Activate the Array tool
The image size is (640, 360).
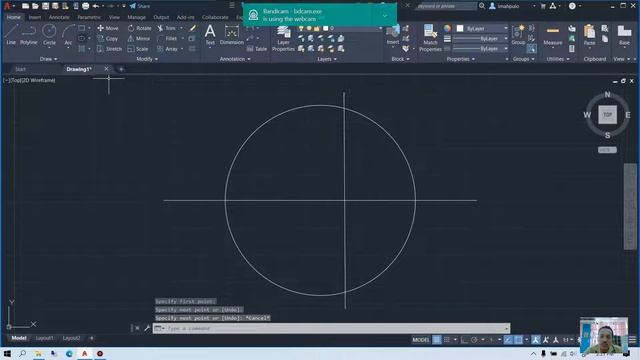(167, 49)
